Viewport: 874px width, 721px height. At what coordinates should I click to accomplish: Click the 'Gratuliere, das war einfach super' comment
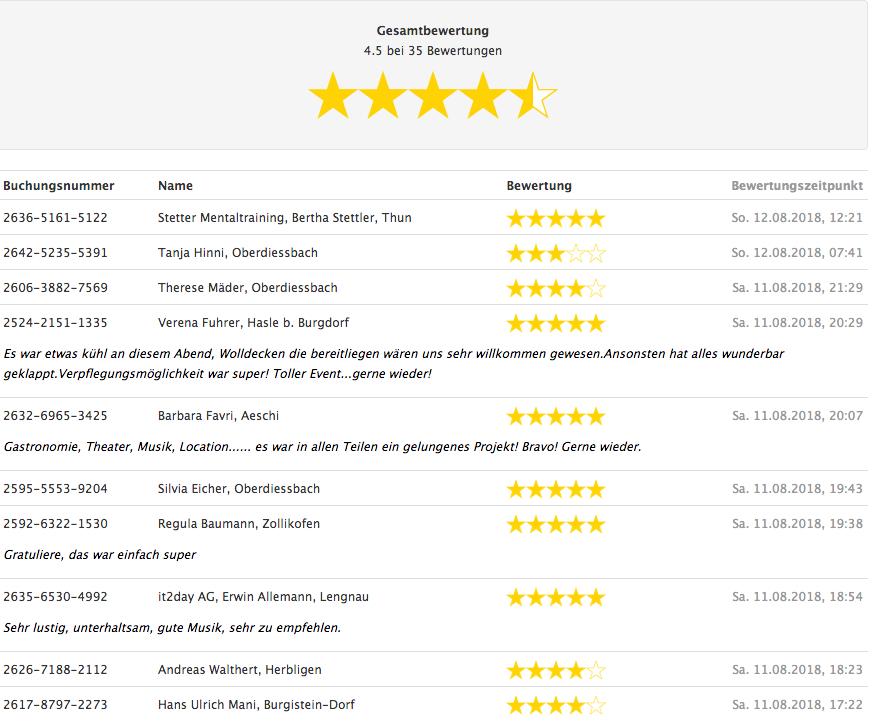(x=100, y=554)
